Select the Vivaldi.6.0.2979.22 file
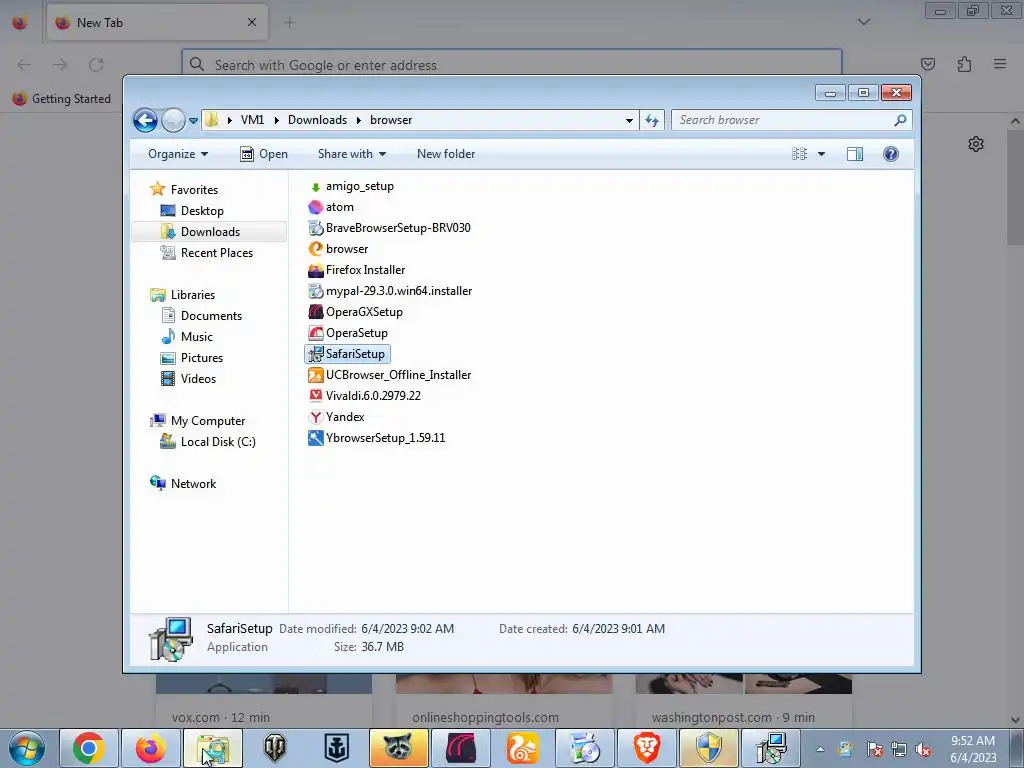Image resolution: width=1024 pixels, height=768 pixels. click(x=364, y=396)
